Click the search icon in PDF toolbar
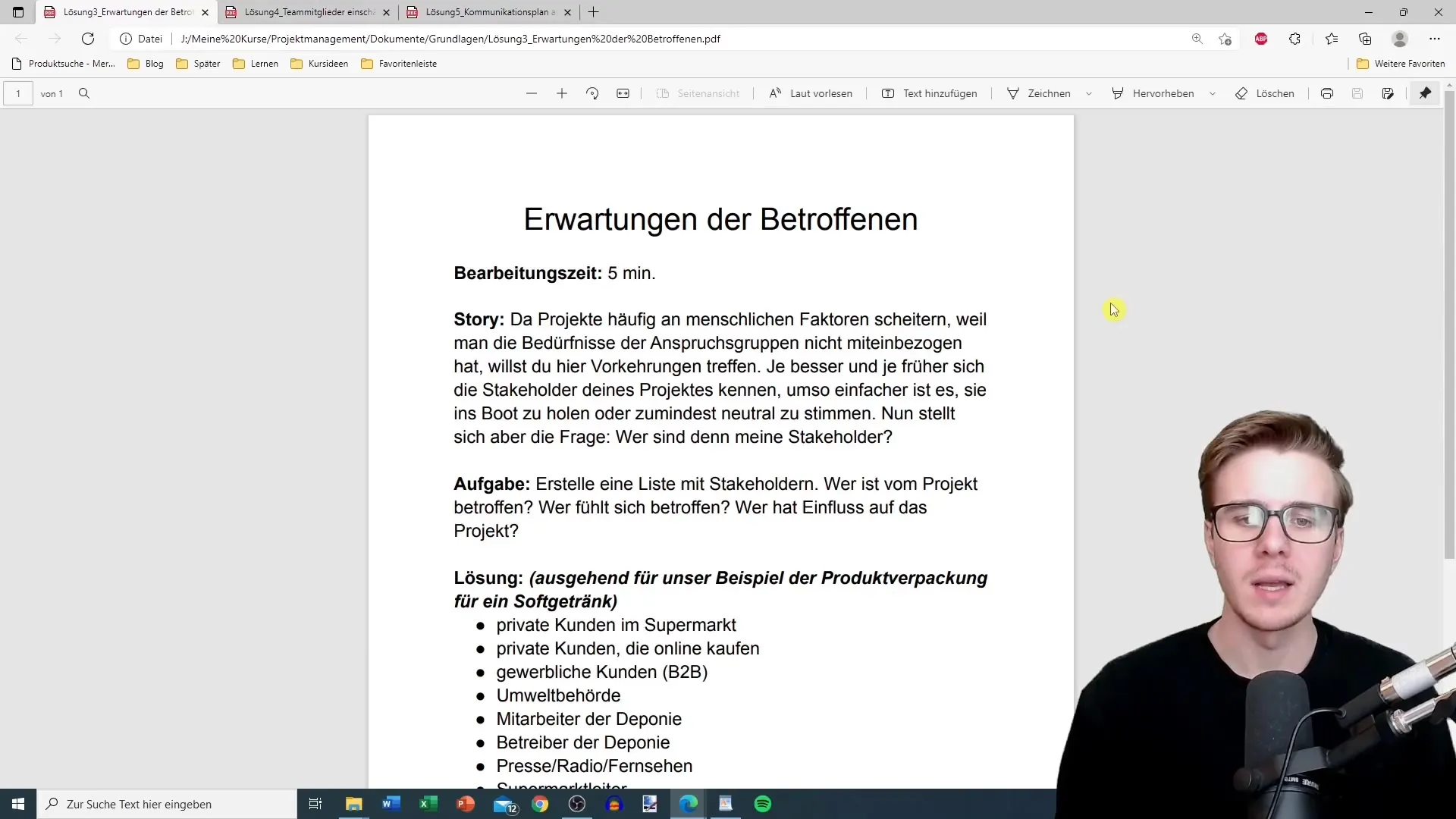Image resolution: width=1456 pixels, height=819 pixels. tap(83, 93)
